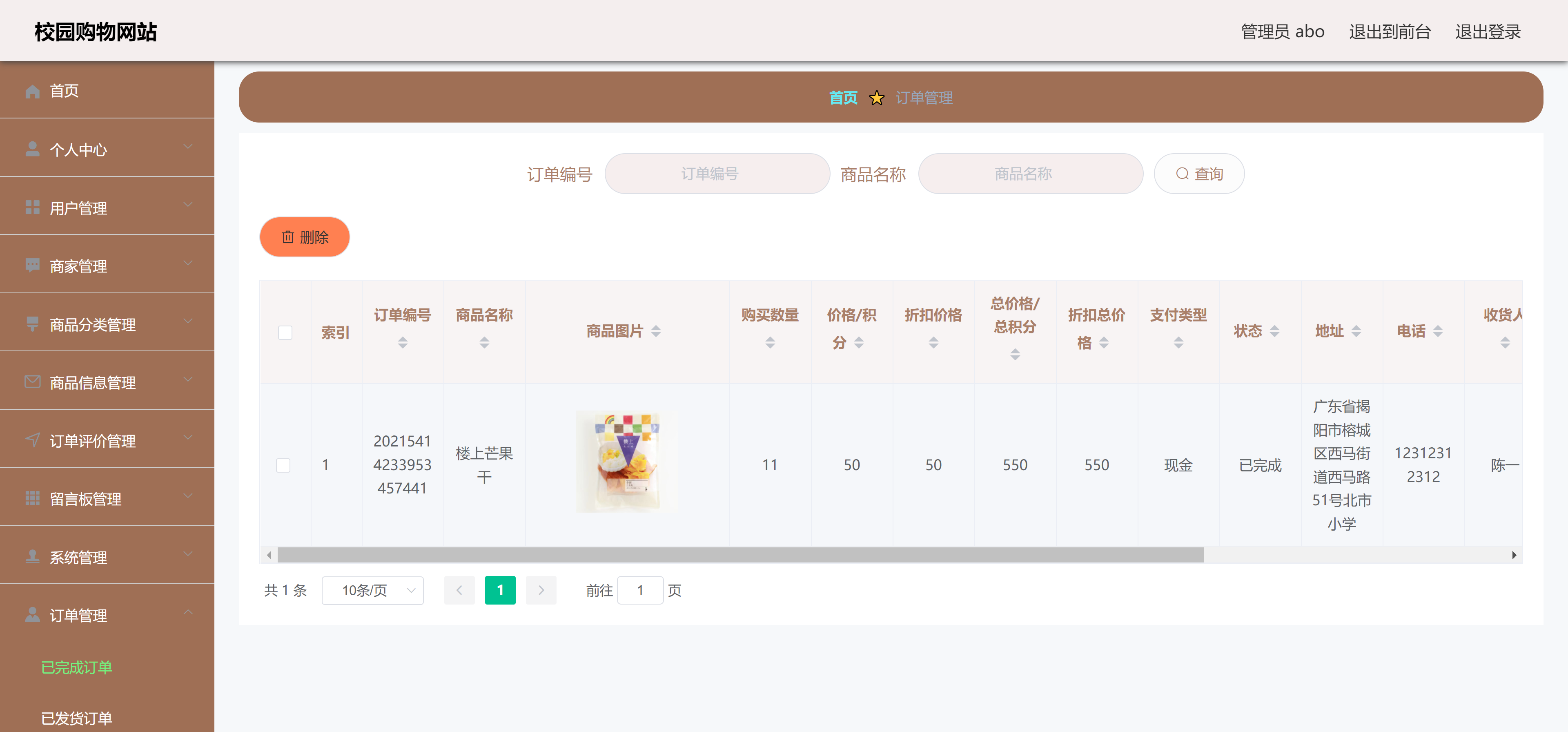Open the 已发货订单 submenu item

click(x=77, y=719)
